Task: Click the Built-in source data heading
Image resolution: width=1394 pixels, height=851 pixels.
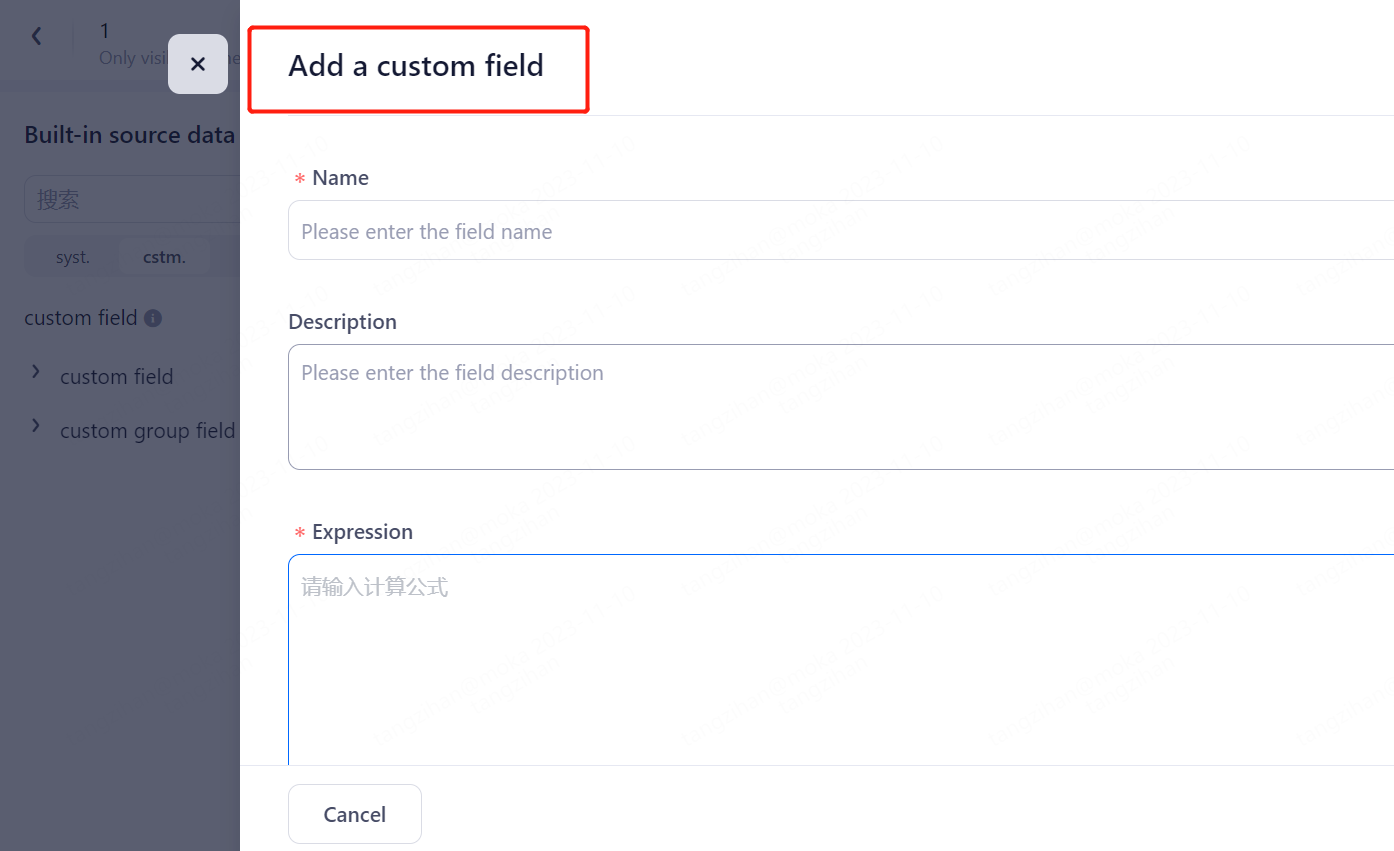Action: pyautogui.click(x=129, y=135)
